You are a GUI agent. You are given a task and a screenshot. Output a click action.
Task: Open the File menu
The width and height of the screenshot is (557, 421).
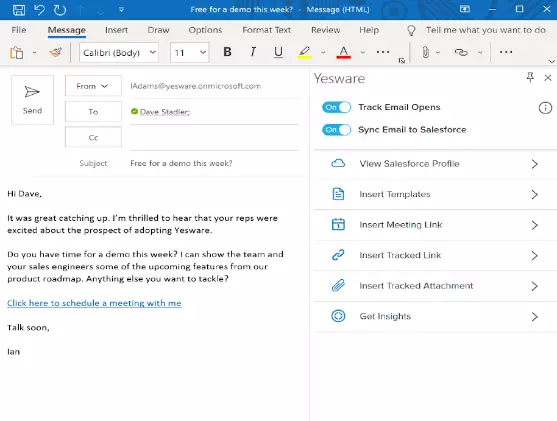coord(19,30)
